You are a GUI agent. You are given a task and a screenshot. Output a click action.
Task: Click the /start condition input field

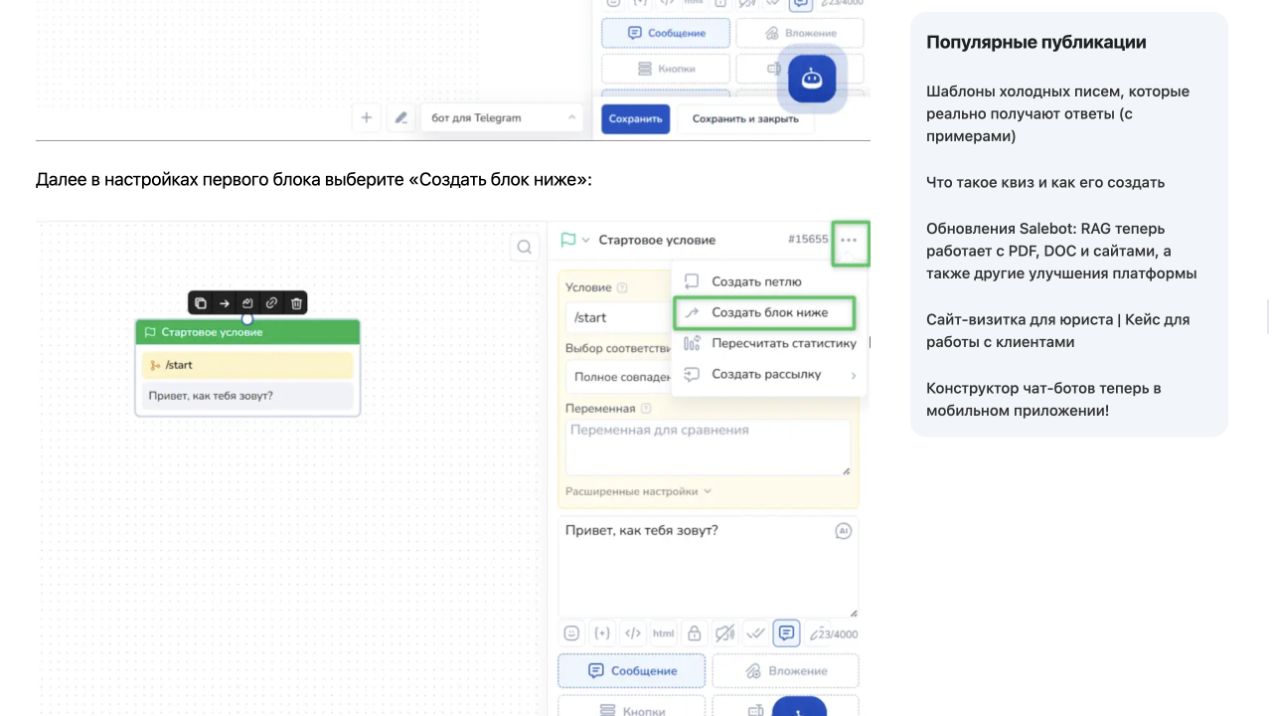[x=618, y=317]
